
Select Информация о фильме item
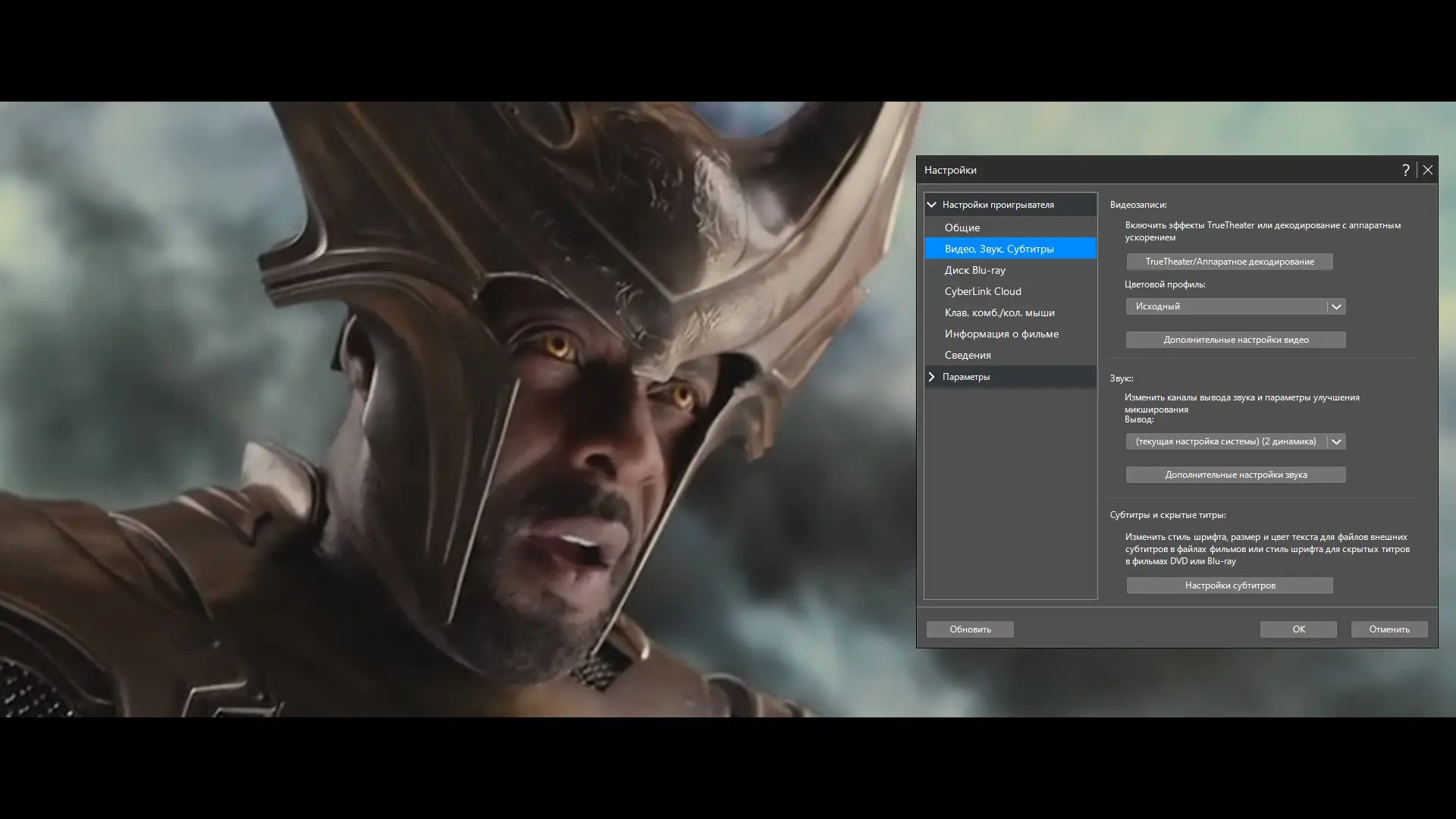(x=1001, y=334)
